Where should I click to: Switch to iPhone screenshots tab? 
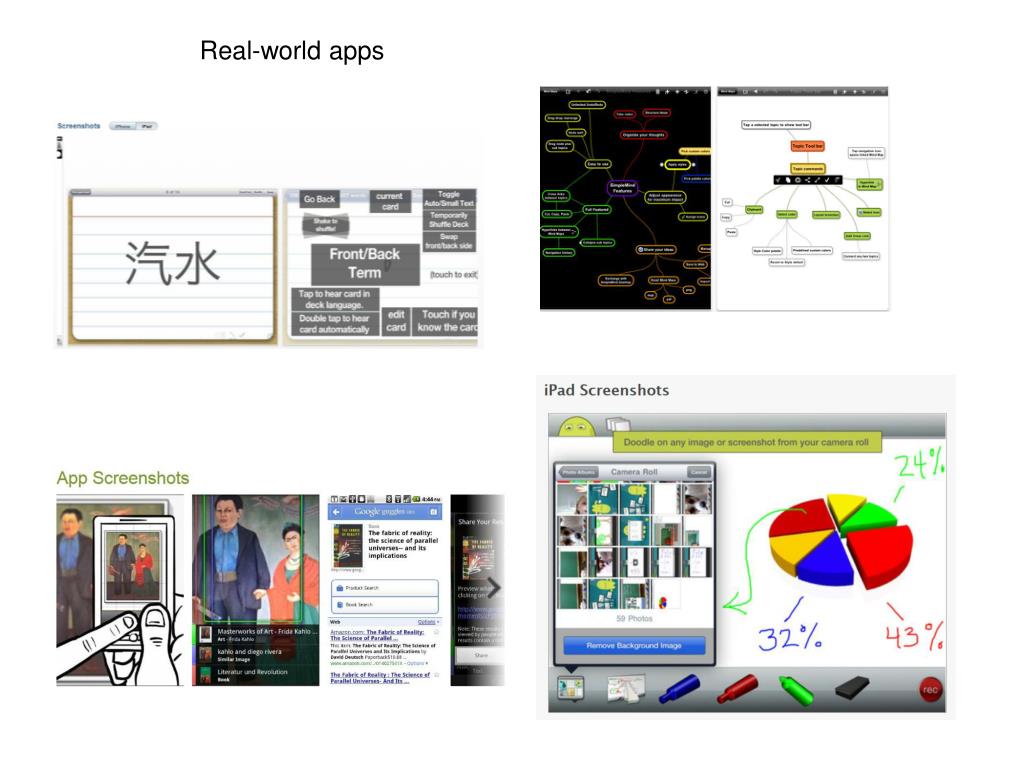pyautogui.click(x=123, y=126)
